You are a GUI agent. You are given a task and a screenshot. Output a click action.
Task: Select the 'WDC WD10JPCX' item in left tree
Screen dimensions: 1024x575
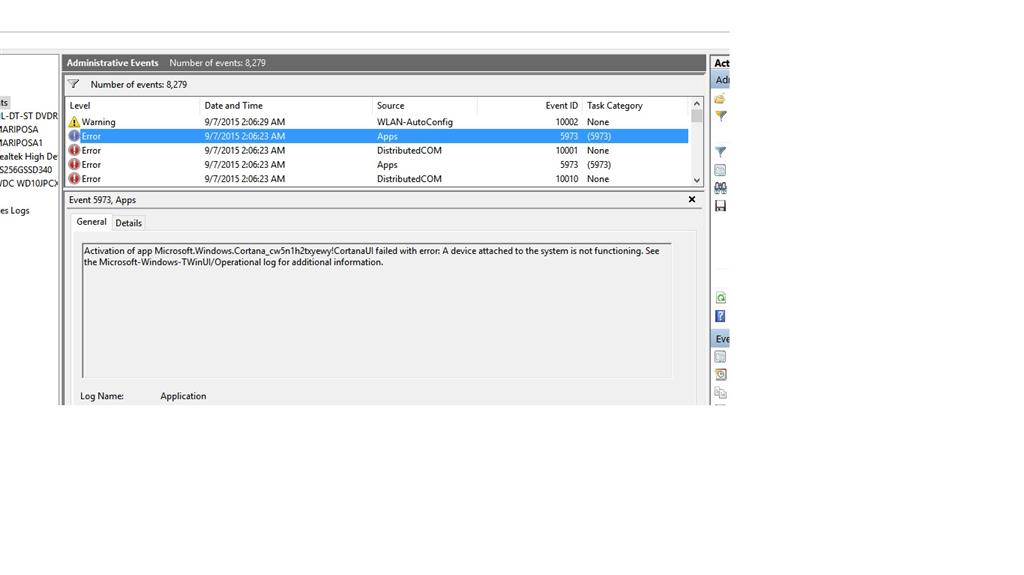tap(29, 184)
